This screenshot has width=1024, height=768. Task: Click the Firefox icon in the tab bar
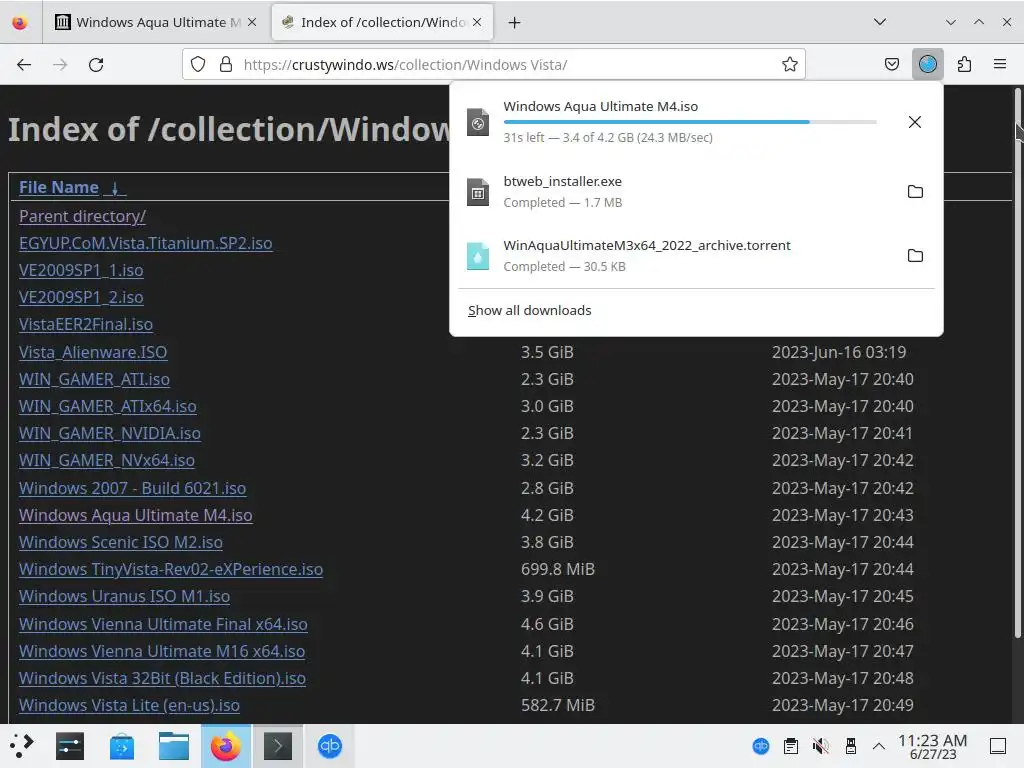[20, 22]
